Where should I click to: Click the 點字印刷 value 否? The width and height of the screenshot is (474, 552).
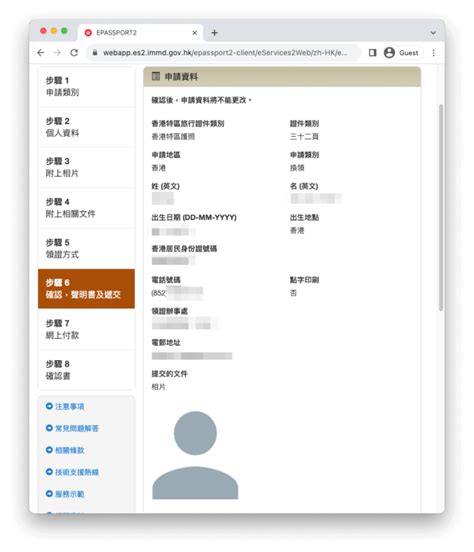293,293
